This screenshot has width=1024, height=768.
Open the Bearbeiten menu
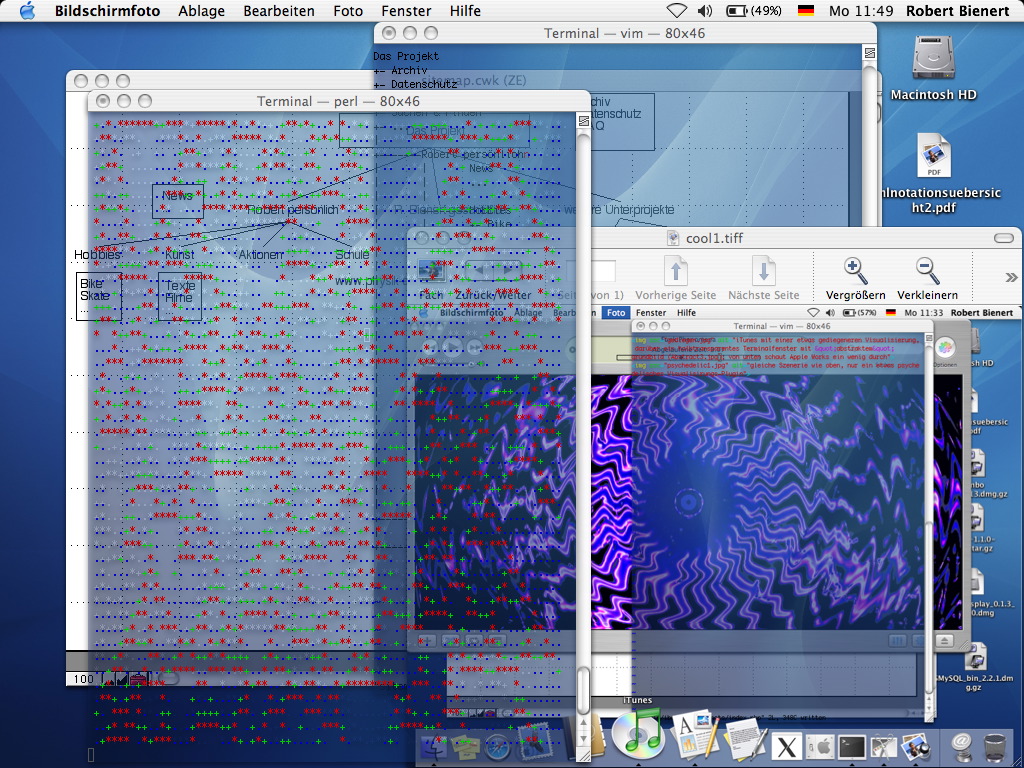[279, 11]
